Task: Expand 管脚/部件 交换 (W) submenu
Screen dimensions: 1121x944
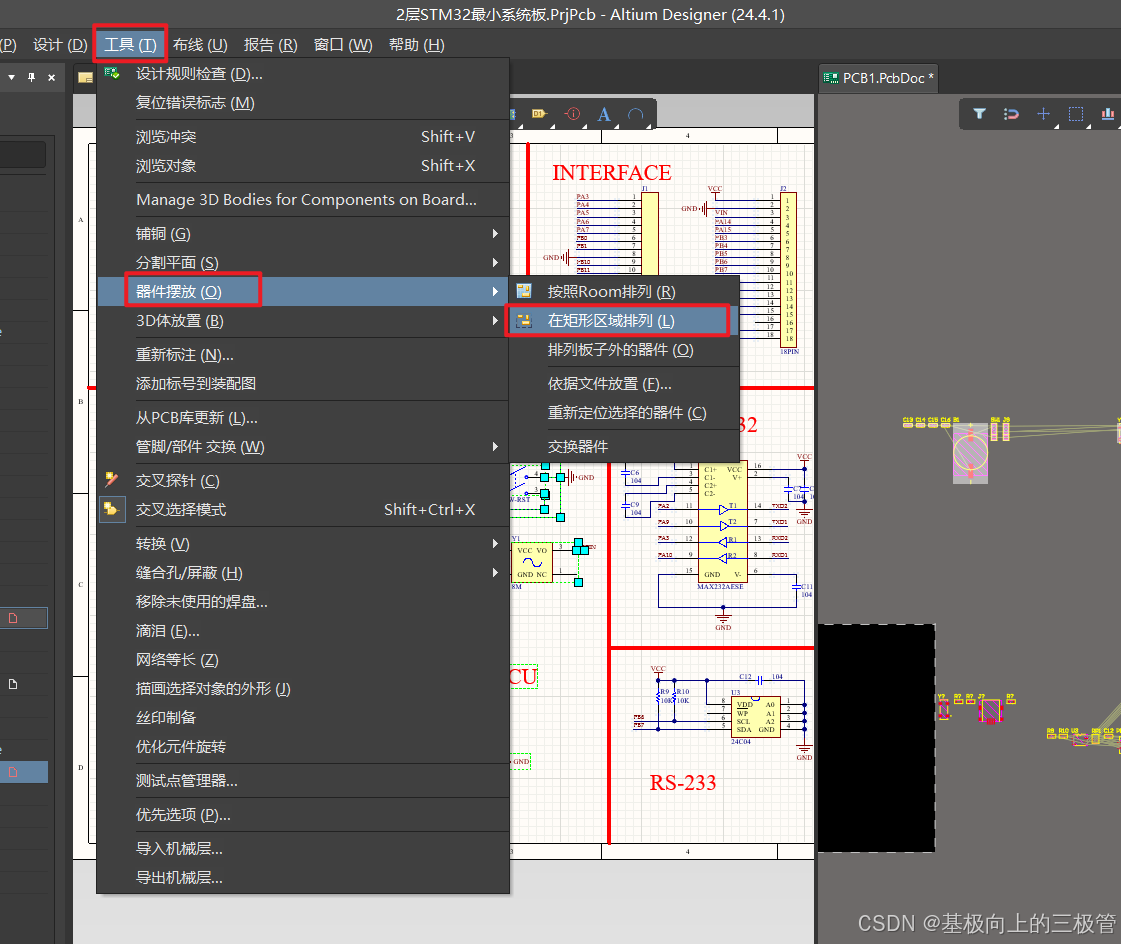Action: point(303,446)
